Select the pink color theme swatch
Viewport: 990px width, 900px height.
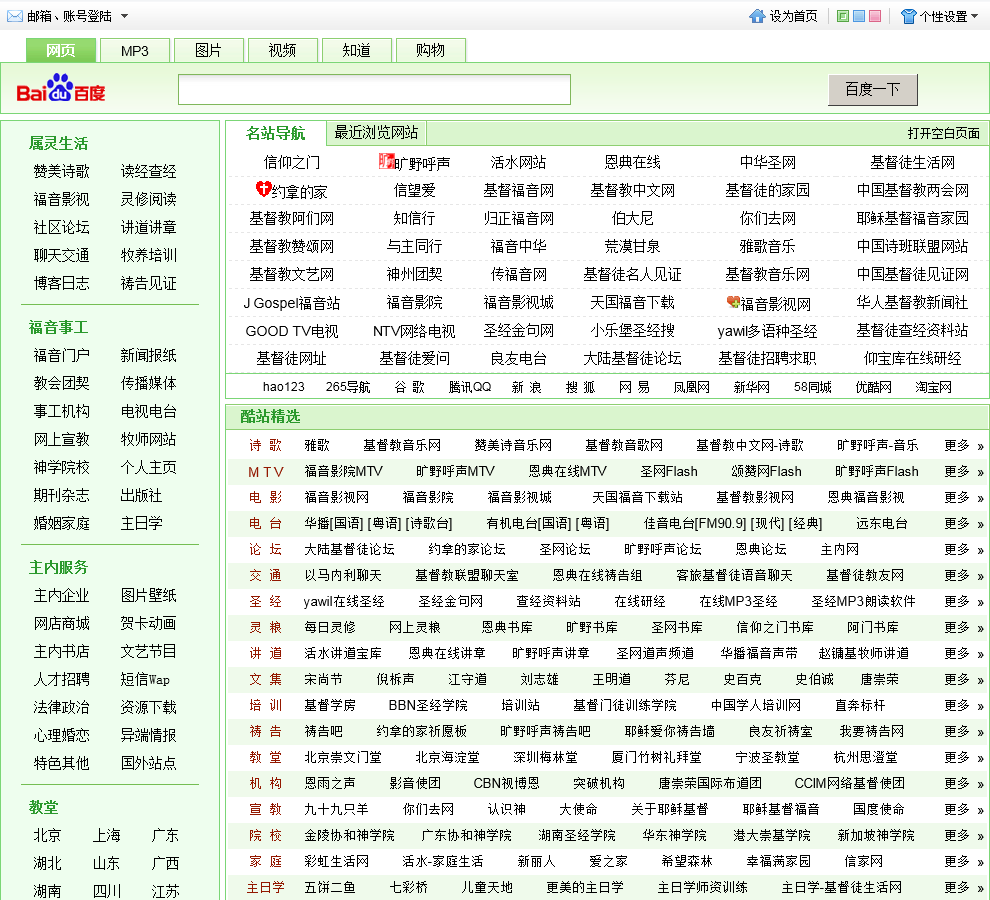click(874, 16)
